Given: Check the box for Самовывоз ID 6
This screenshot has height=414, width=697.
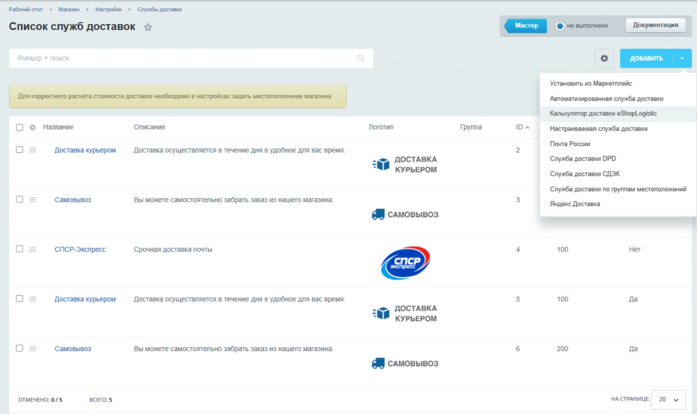Looking at the screenshot, I should coord(20,348).
